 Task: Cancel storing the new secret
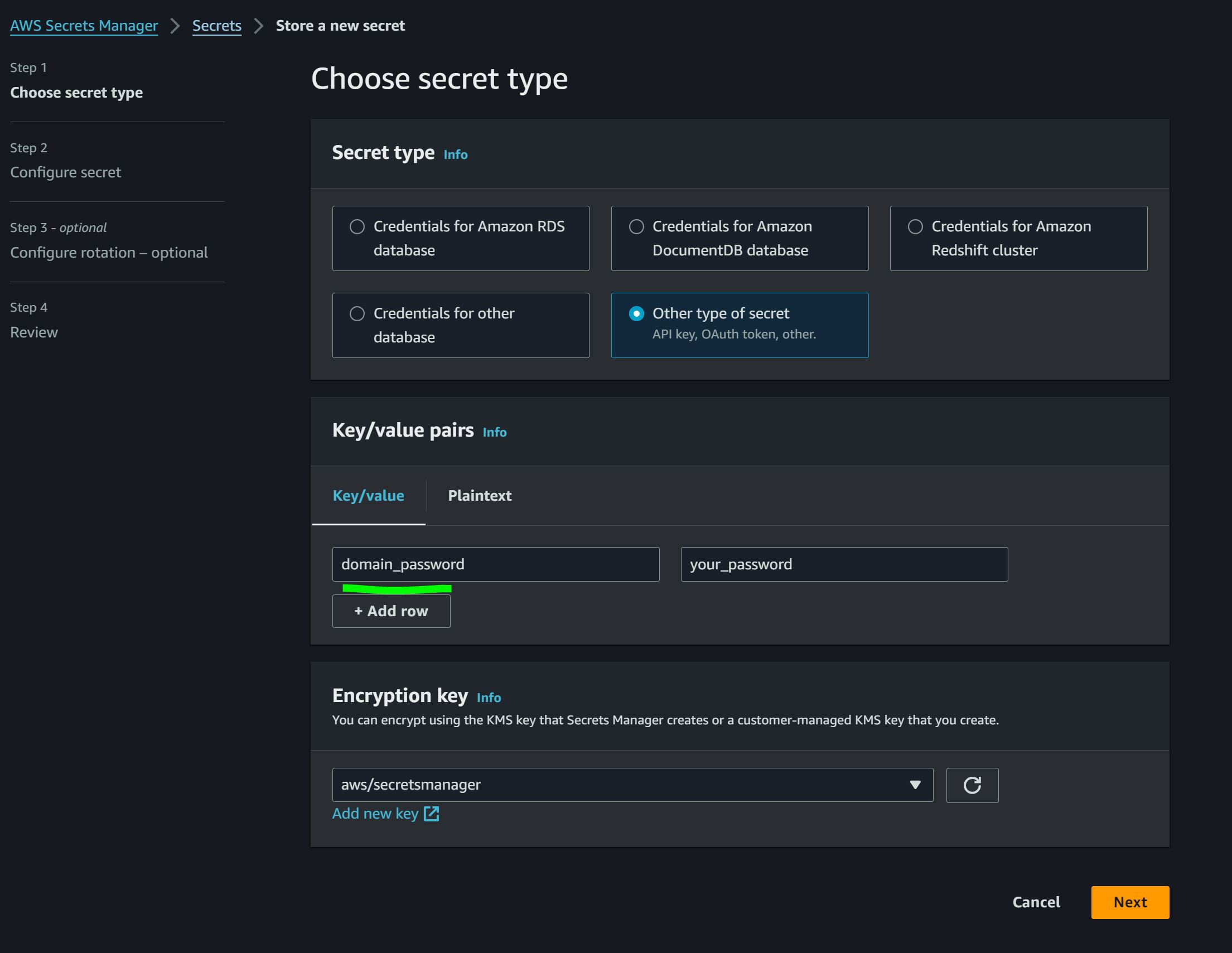point(1036,902)
